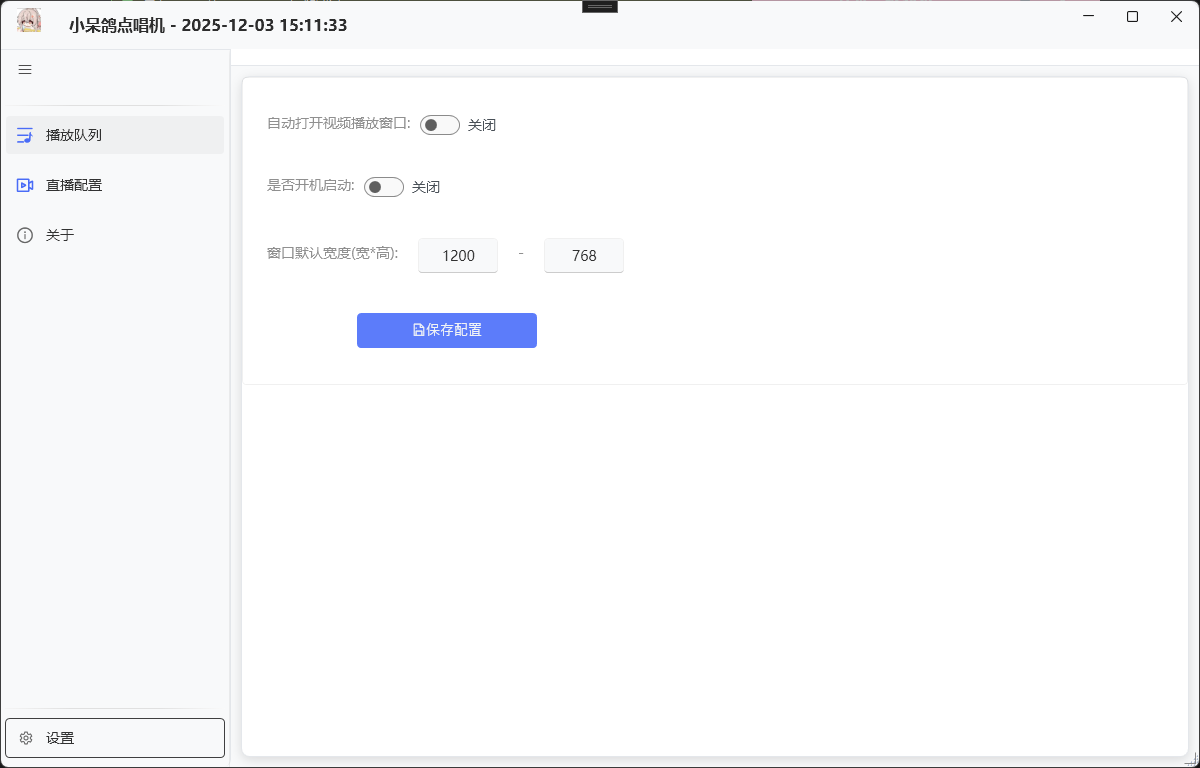The width and height of the screenshot is (1200, 768).
Task: Click the 关闭 label next to 是否开机启动
Action: pos(426,187)
